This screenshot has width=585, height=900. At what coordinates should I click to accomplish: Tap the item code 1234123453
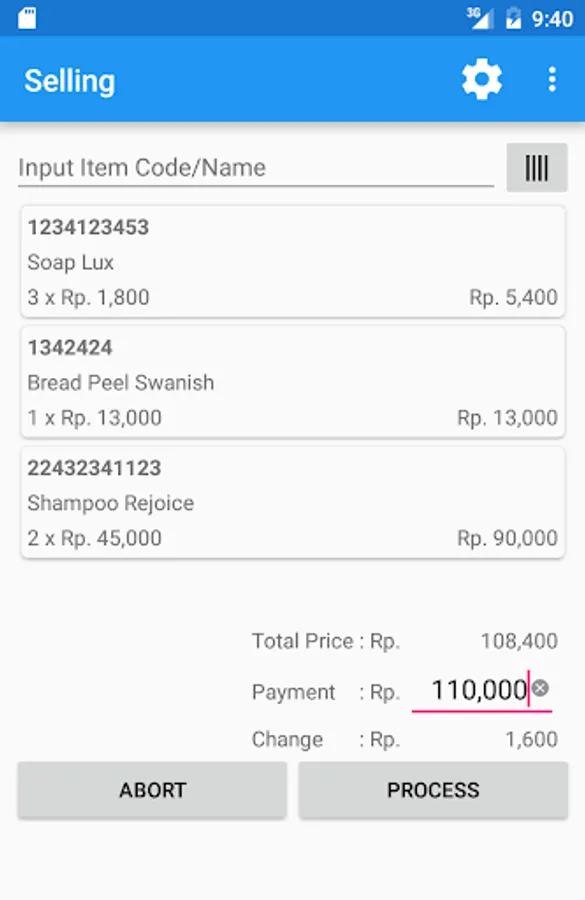click(x=91, y=227)
